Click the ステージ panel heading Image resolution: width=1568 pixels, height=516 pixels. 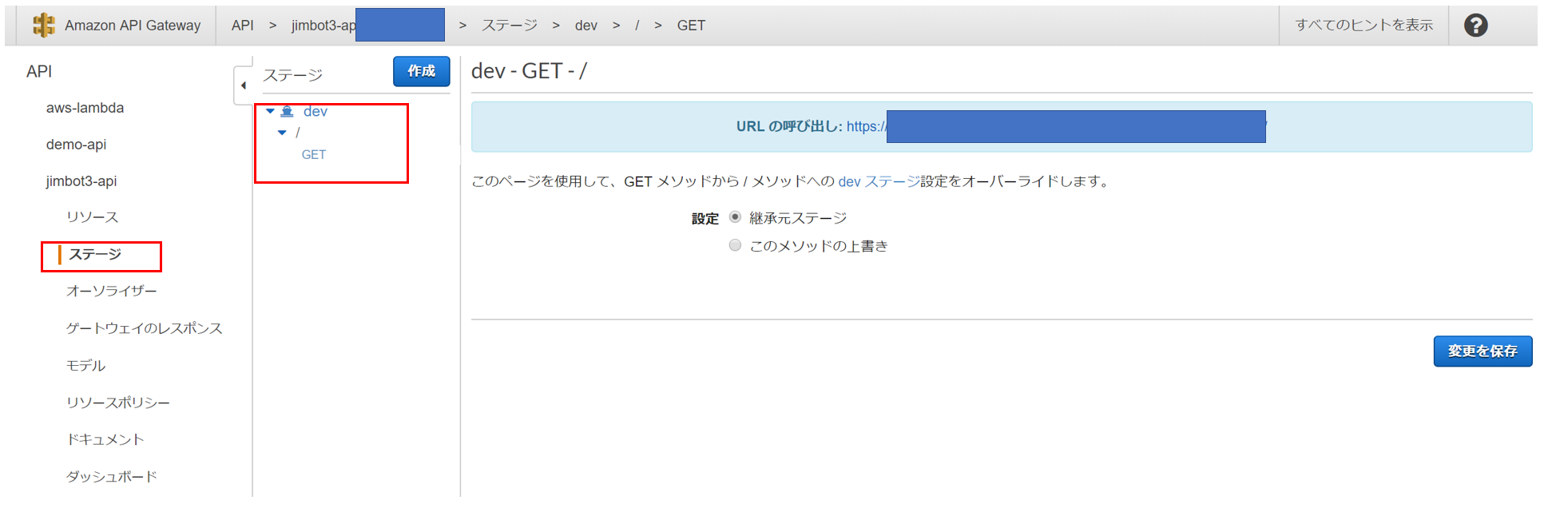[x=292, y=75]
